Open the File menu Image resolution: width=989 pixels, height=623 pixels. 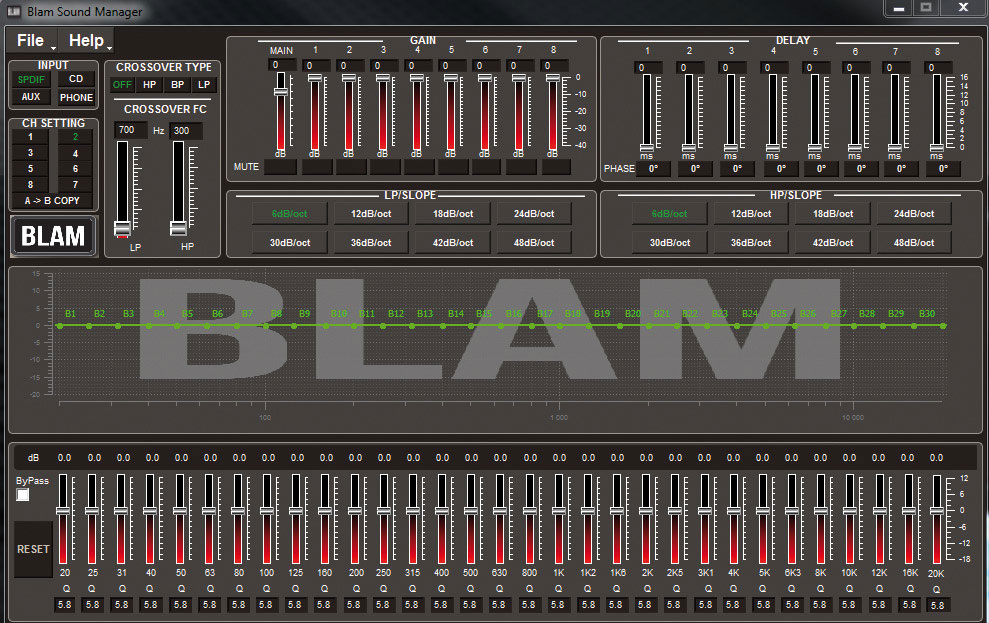coord(33,41)
